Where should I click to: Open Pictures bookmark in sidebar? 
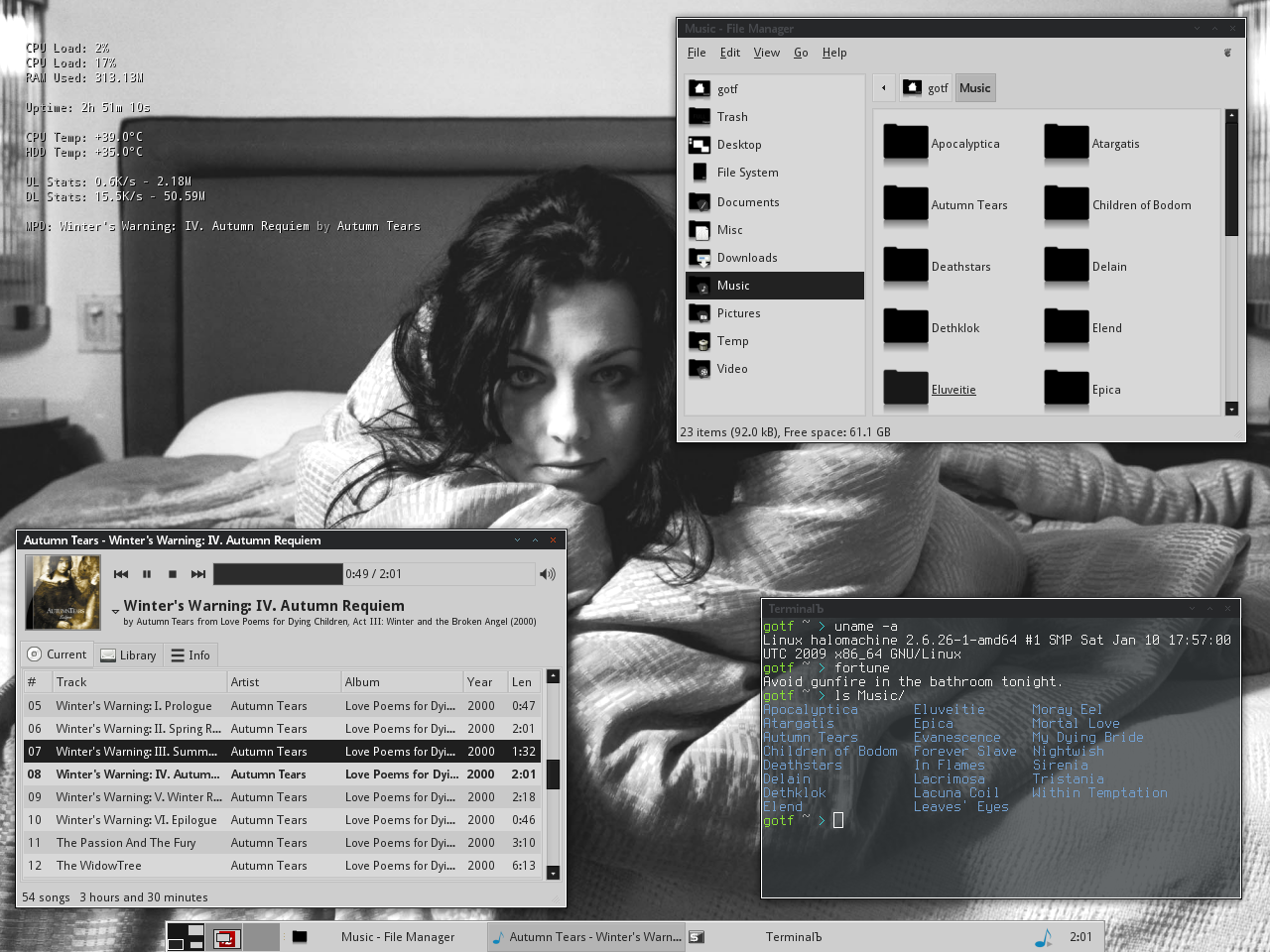[774, 313]
